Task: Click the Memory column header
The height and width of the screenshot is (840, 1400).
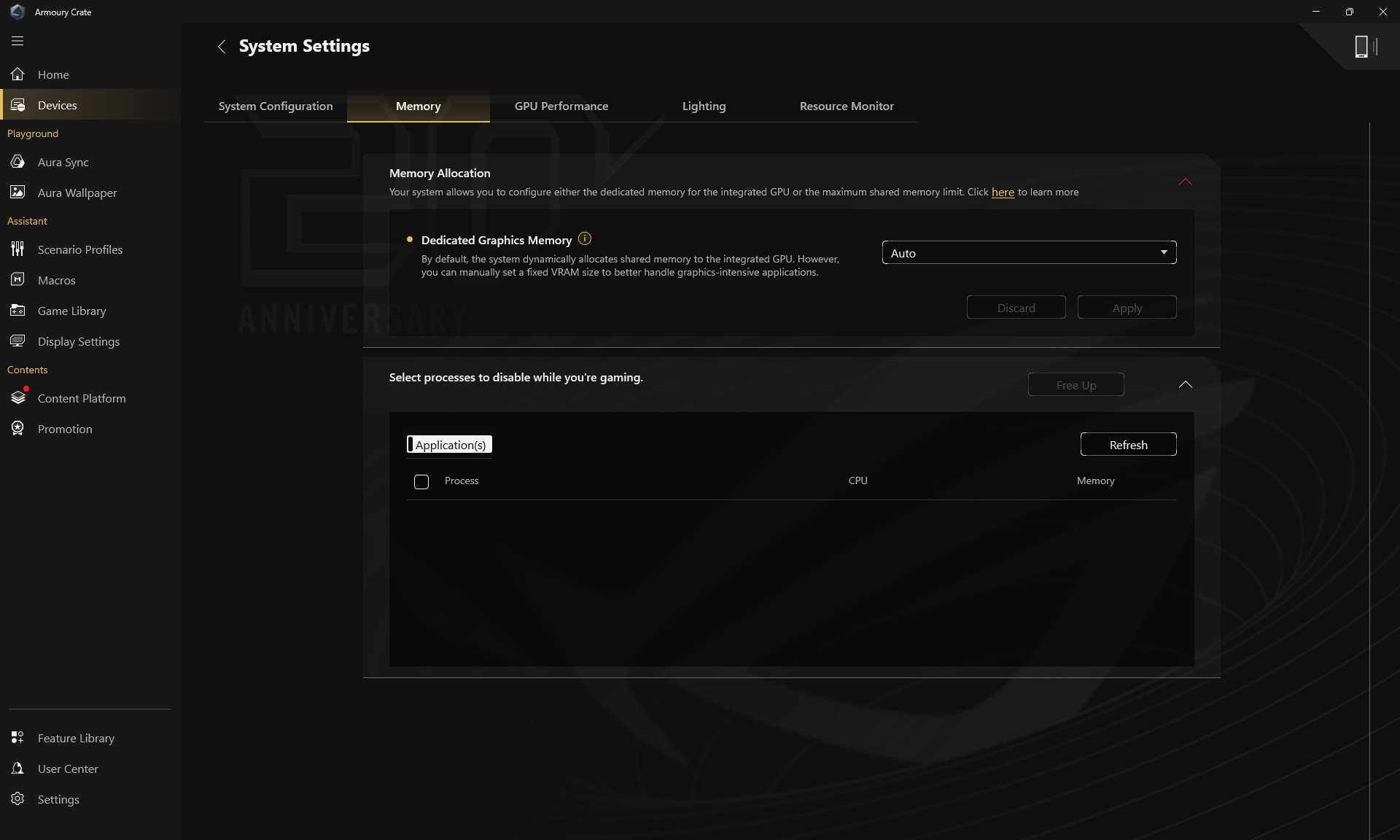Action: [1096, 481]
